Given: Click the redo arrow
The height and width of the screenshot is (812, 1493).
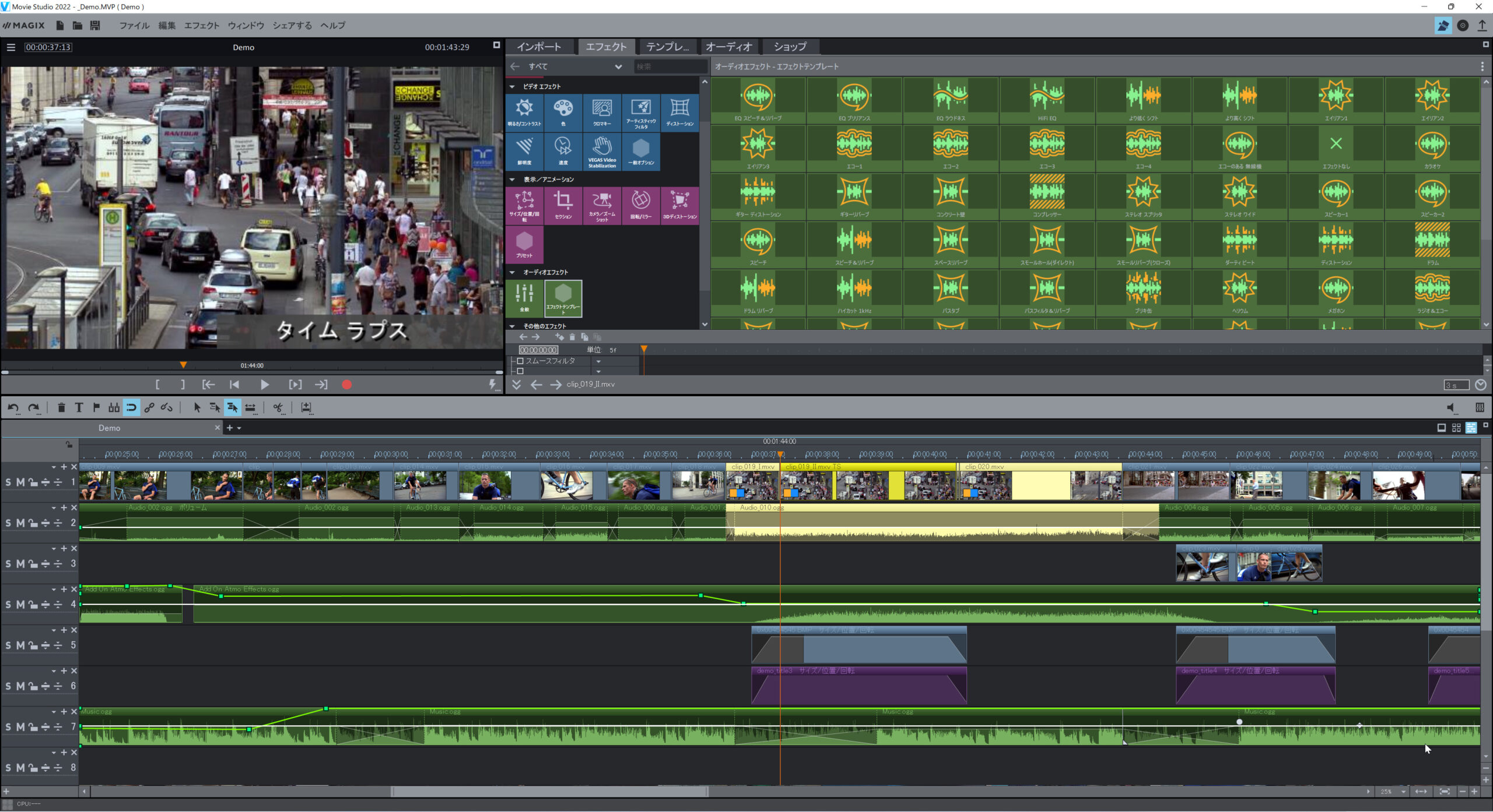Looking at the screenshot, I should coord(34,407).
